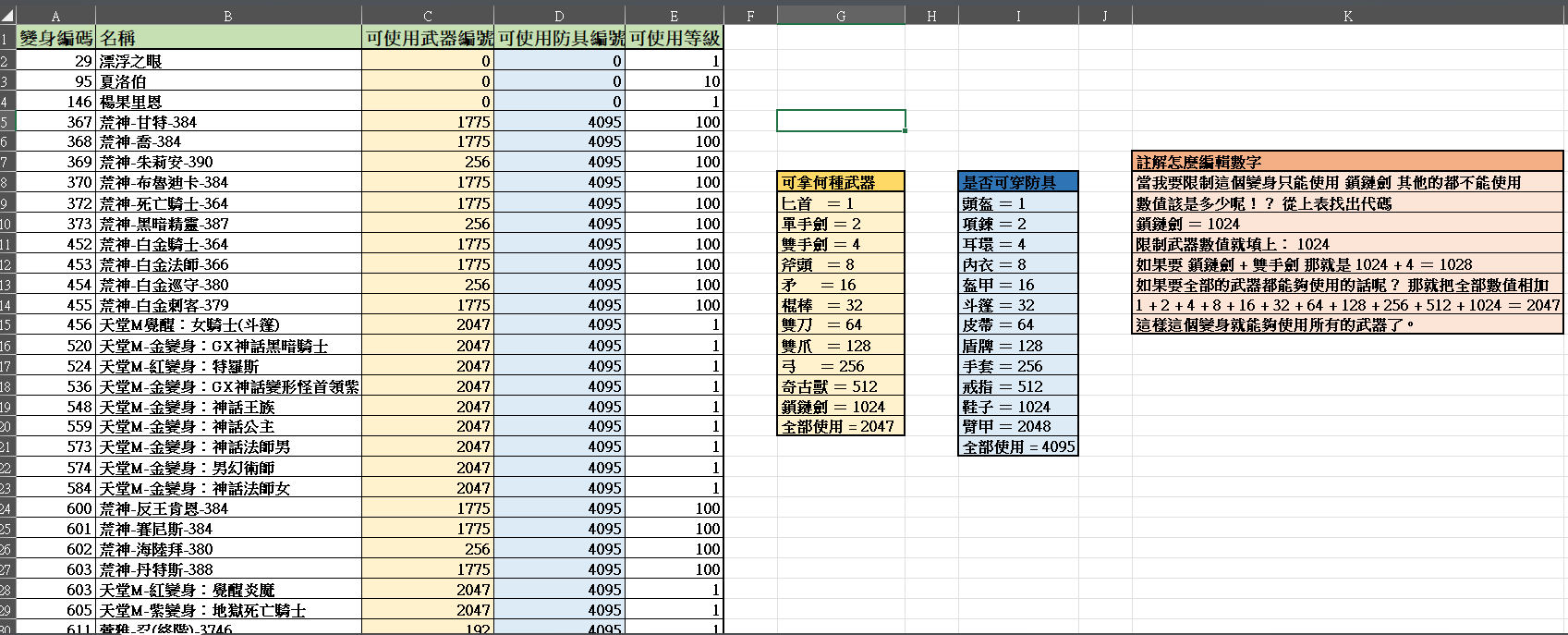
Task: Select column B header
Action: pos(228,16)
